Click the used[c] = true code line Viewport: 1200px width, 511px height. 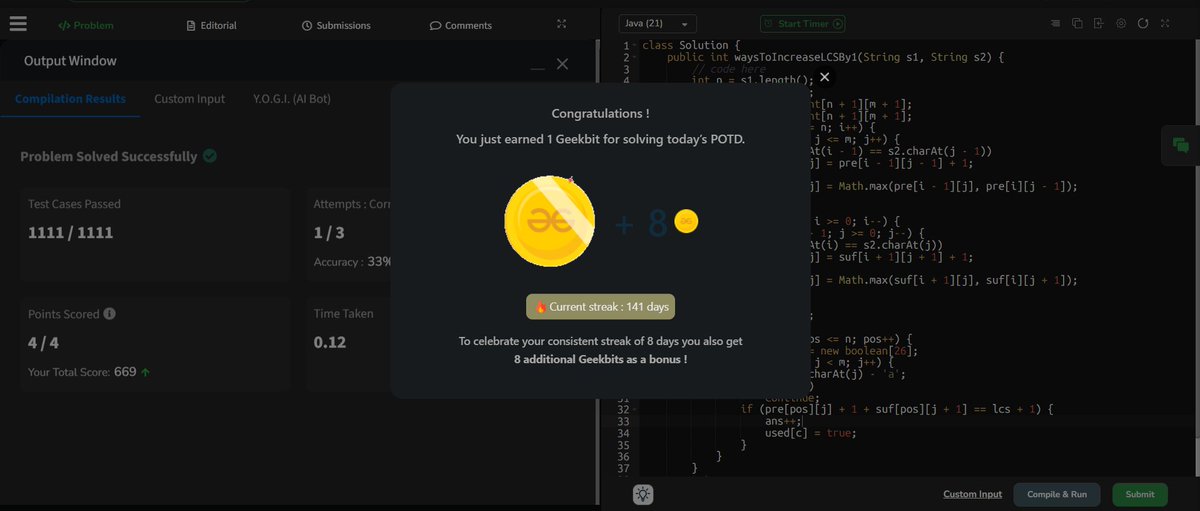click(811, 433)
